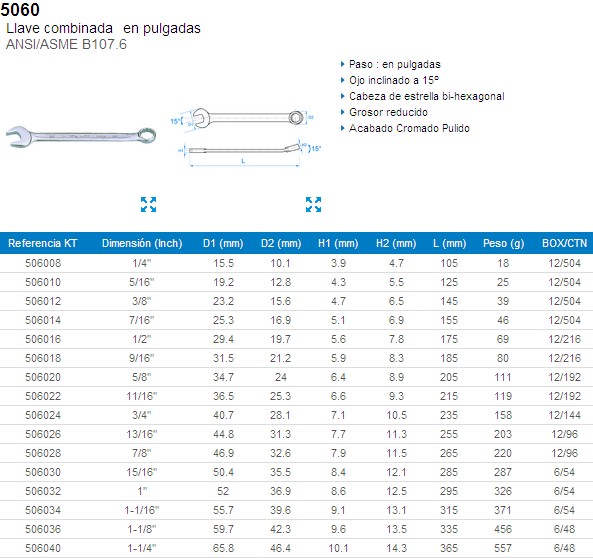Image resolution: width=593 pixels, height=558 pixels.
Task: Select reference number 506024
Action: (43, 415)
